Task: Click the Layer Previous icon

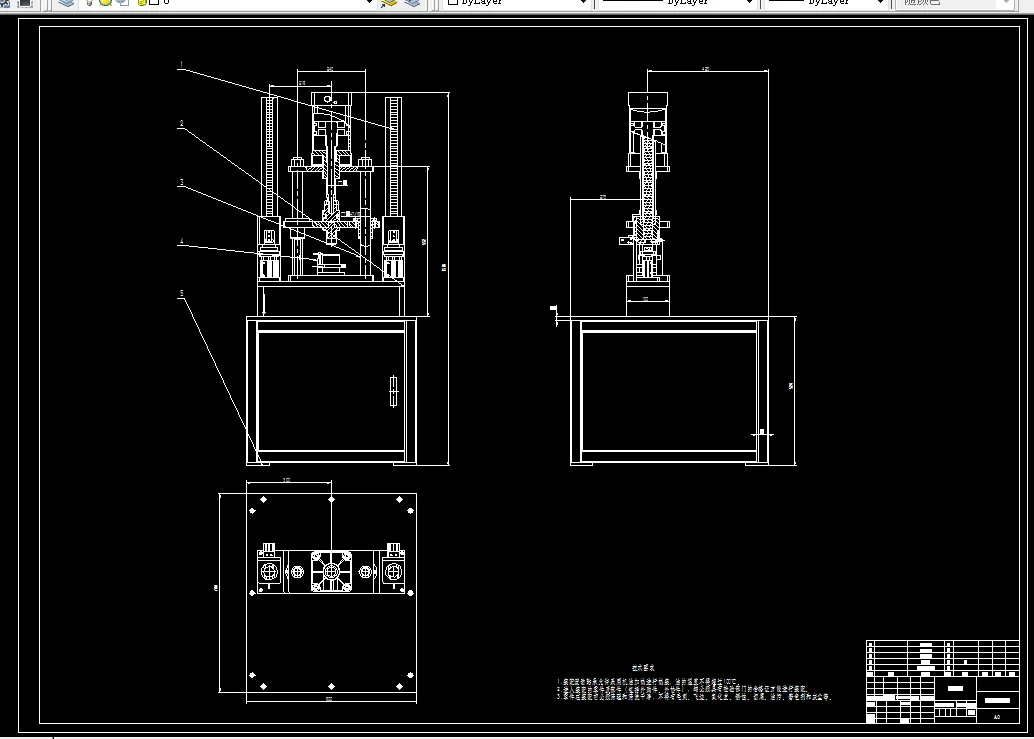Action: pos(412,3)
